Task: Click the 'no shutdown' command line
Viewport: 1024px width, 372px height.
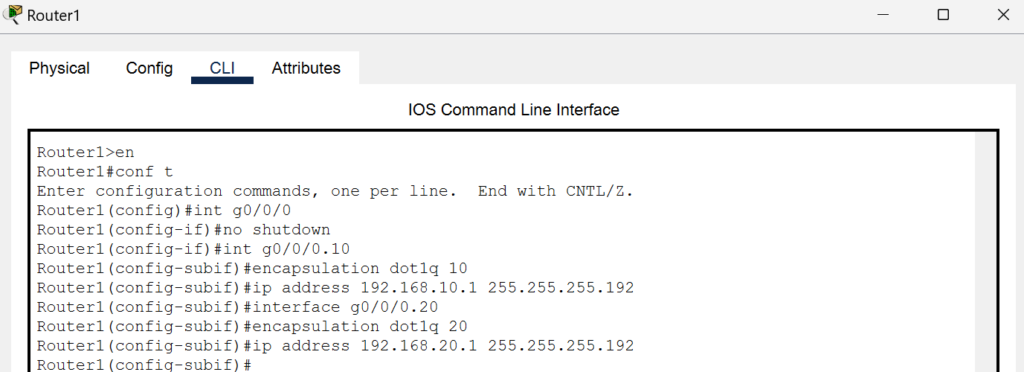Action: coord(184,230)
